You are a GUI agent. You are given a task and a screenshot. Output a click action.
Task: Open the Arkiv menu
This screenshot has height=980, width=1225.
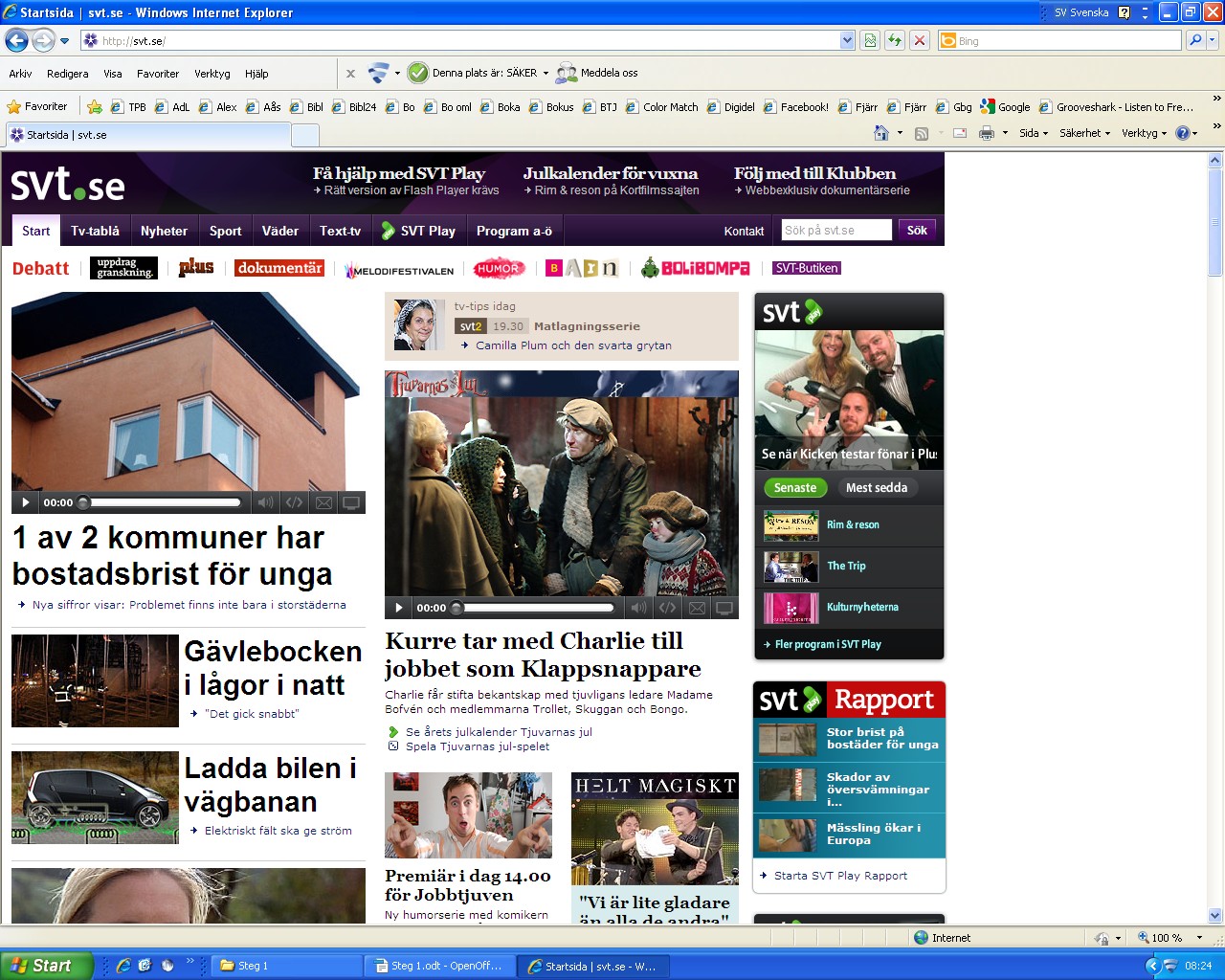(x=20, y=74)
